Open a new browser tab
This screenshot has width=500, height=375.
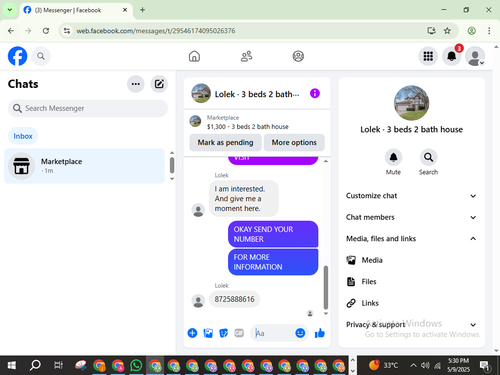tap(142, 10)
